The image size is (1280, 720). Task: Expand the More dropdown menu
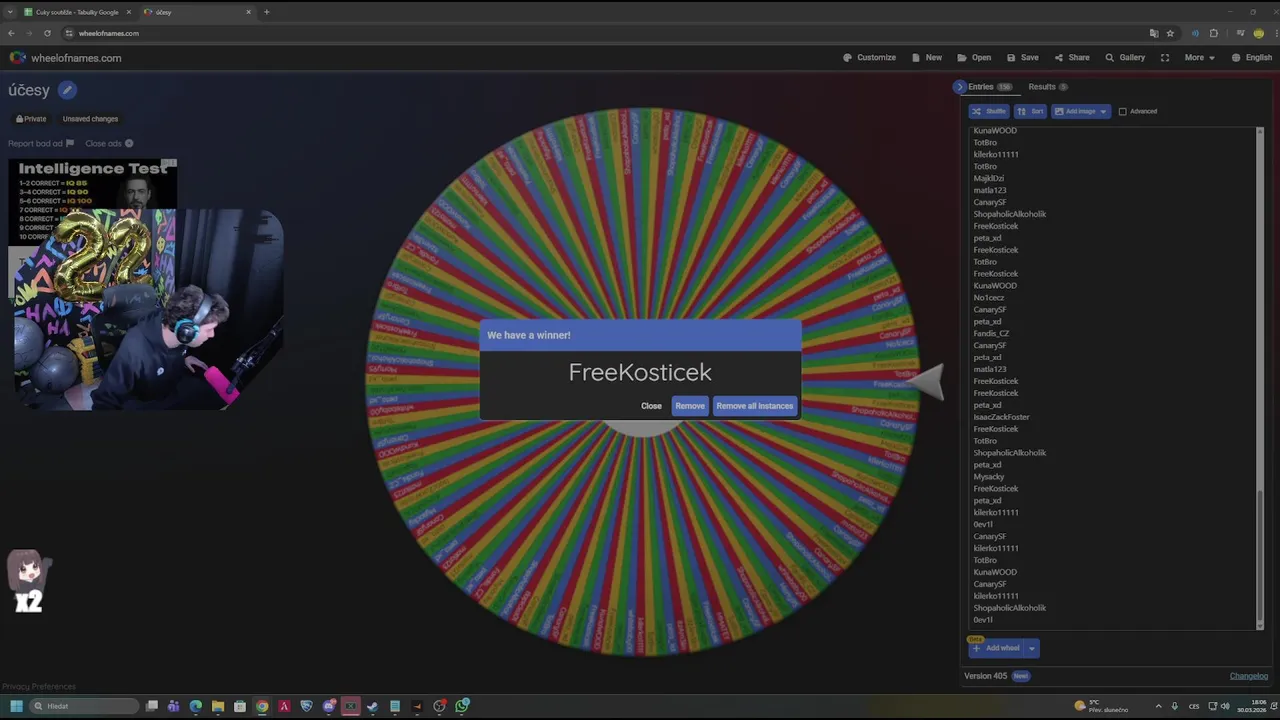pyautogui.click(x=1199, y=58)
